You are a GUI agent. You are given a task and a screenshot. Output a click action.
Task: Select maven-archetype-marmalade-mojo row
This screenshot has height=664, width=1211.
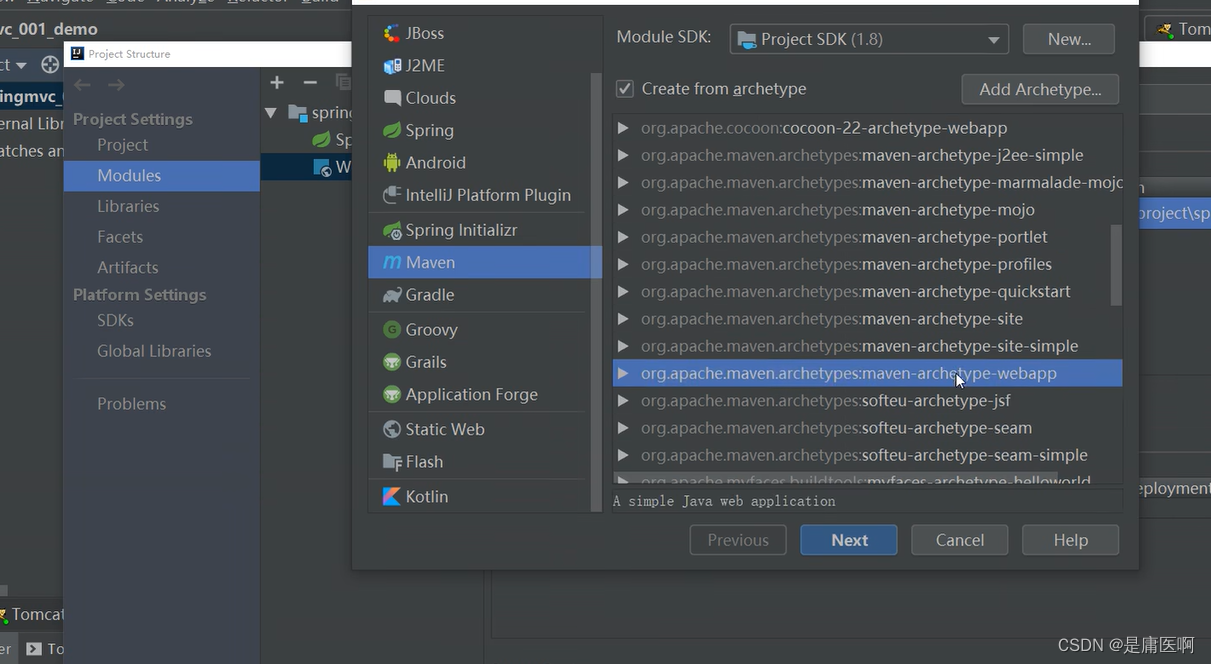tap(867, 182)
